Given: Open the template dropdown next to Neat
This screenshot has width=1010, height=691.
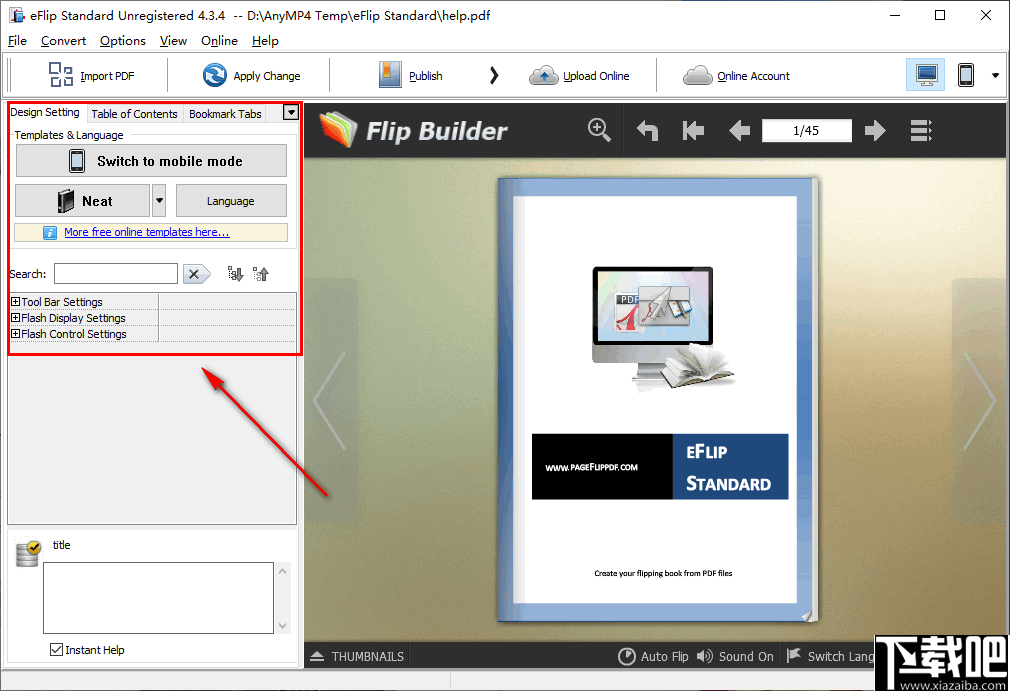Looking at the screenshot, I should click(157, 200).
